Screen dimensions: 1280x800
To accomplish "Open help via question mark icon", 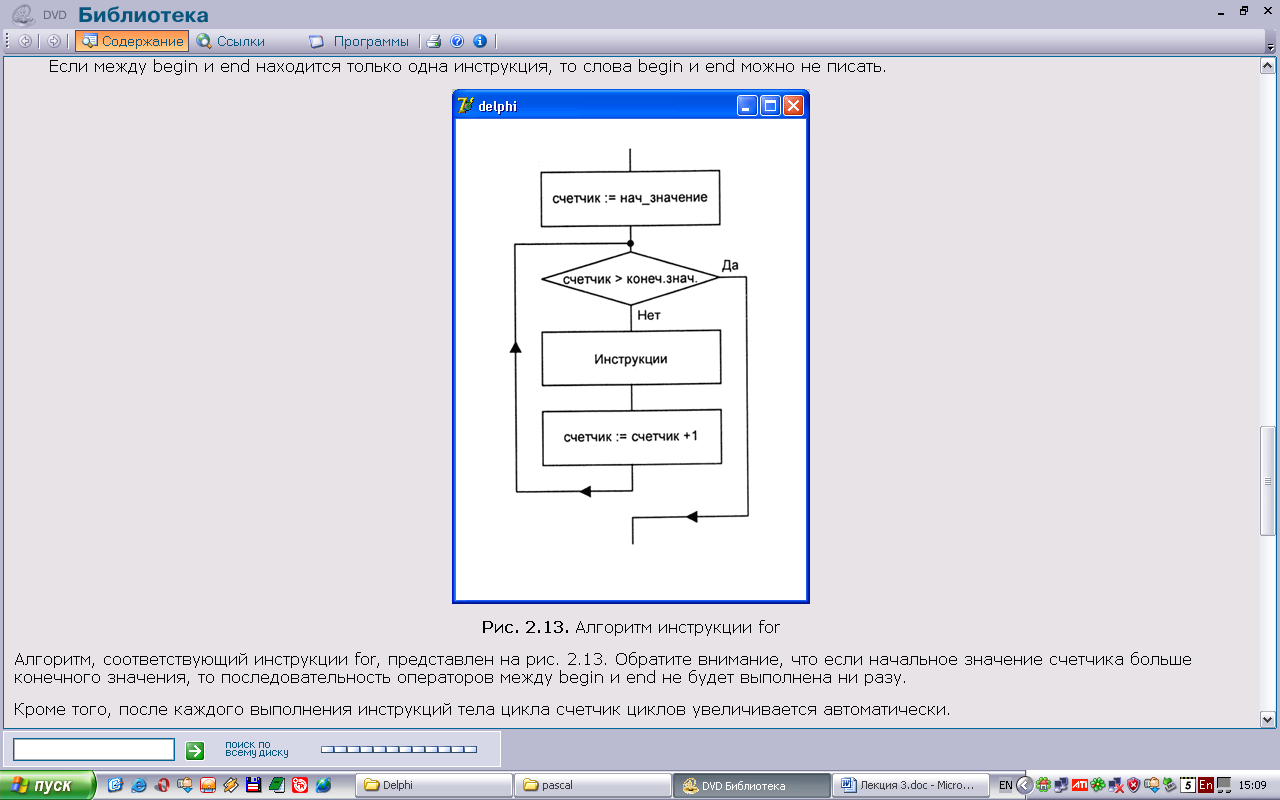I will 457,41.
